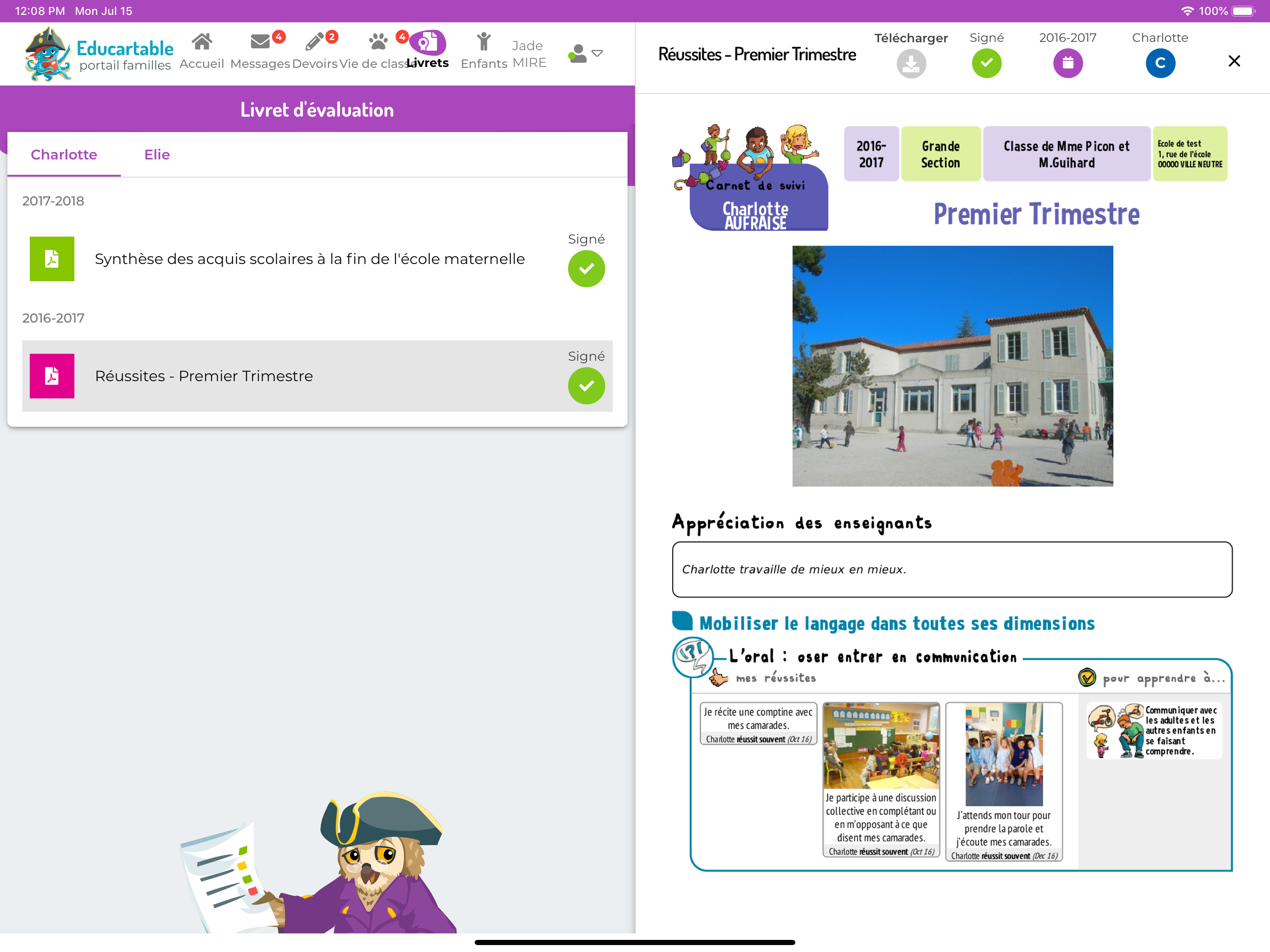The width and height of the screenshot is (1270, 952).
Task: Click the school building photo
Action: coord(952,366)
